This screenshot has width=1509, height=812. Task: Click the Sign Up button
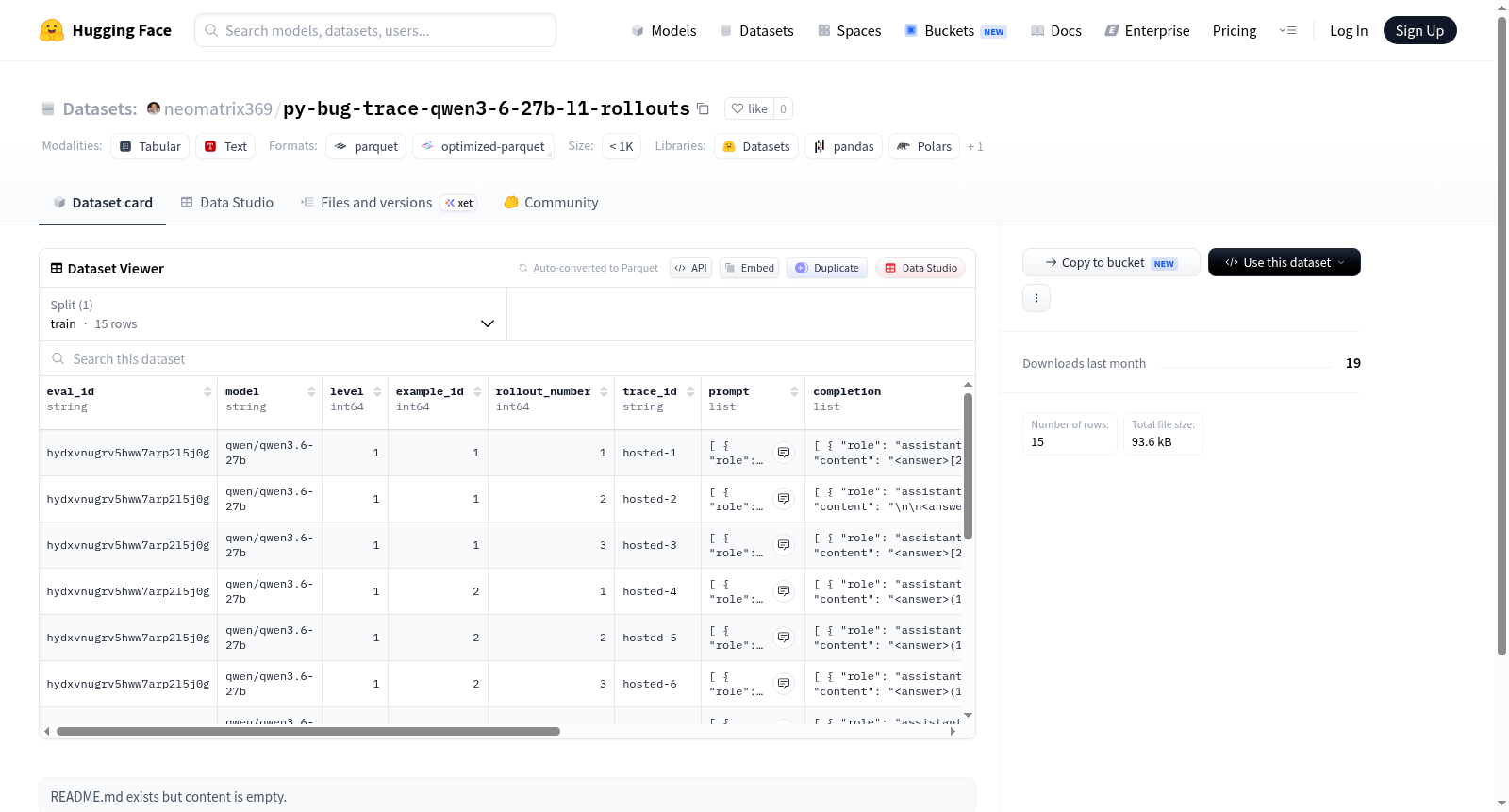point(1420,30)
